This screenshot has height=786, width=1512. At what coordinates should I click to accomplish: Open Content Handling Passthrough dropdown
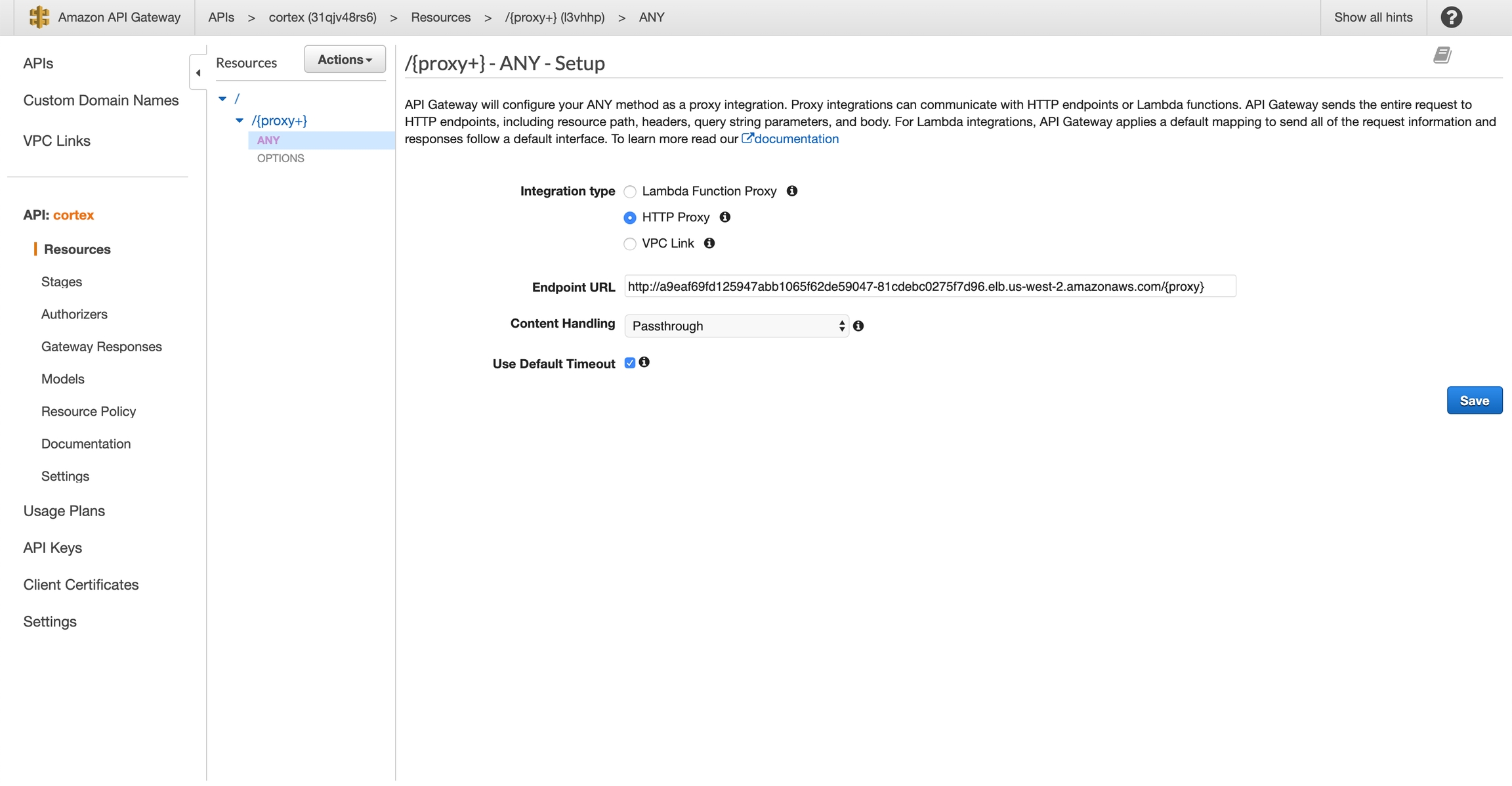[736, 326]
